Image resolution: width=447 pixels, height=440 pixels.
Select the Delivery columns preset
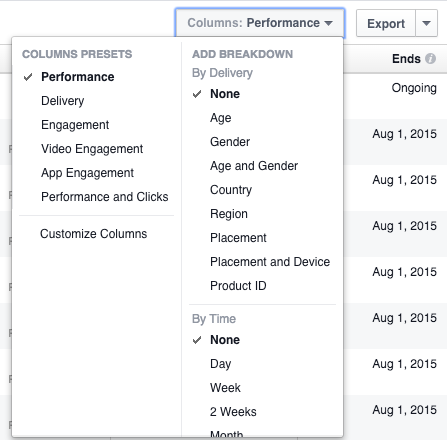pyautogui.click(x=62, y=101)
